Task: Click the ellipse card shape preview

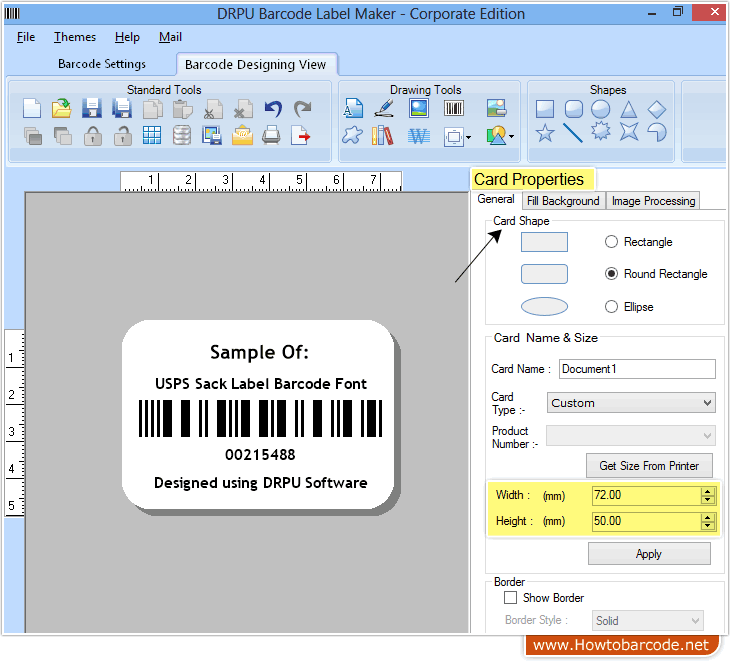Action: [544, 306]
